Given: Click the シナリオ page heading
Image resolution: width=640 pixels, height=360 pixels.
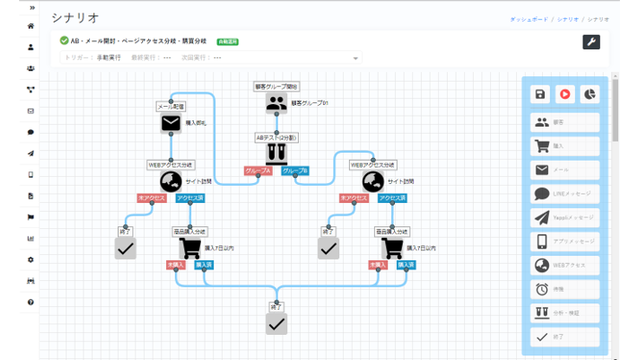Looking at the screenshot, I should 75,18.
